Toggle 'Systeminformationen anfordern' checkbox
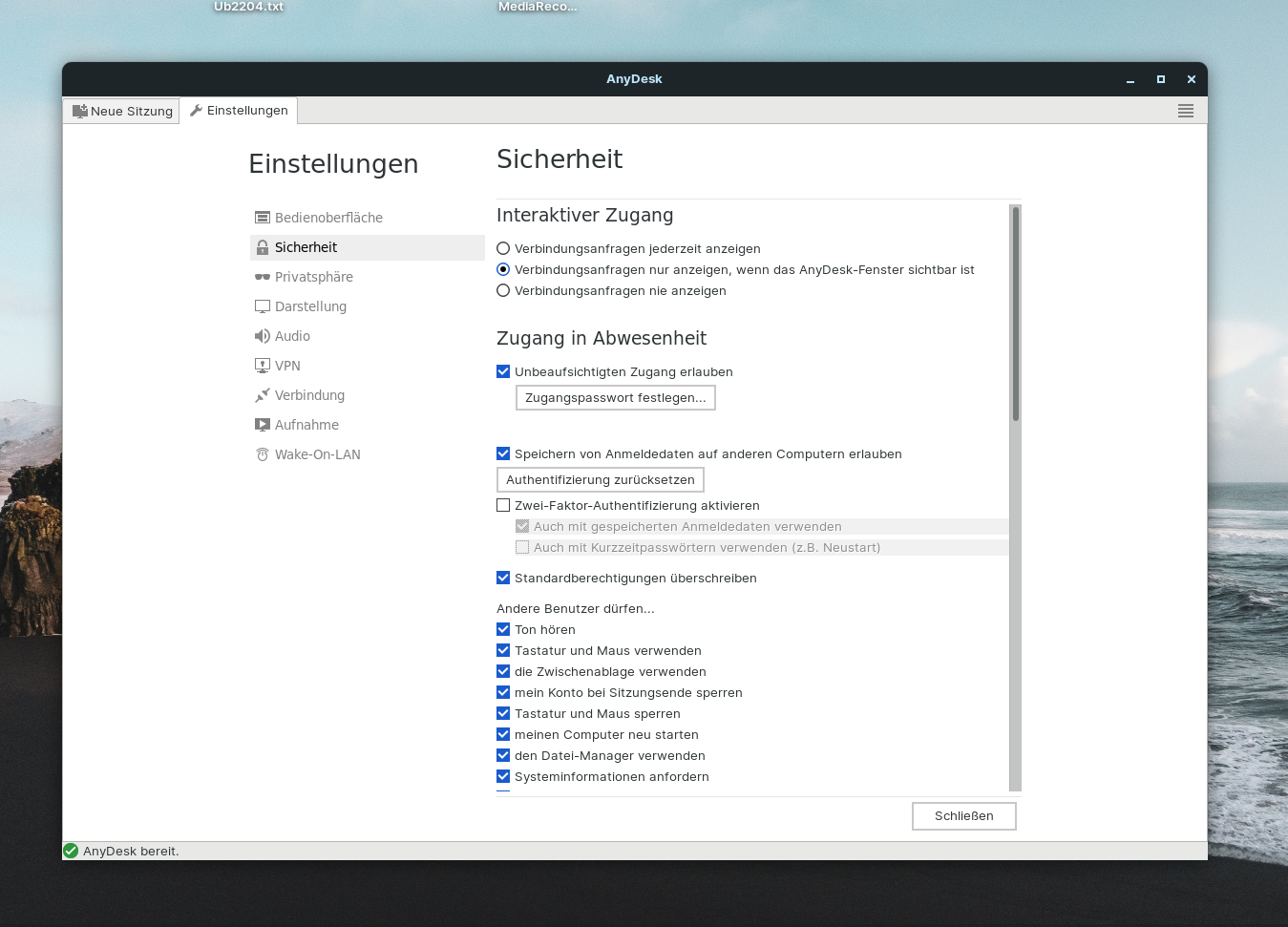Screen dimensions: 1288x927 point(503,776)
